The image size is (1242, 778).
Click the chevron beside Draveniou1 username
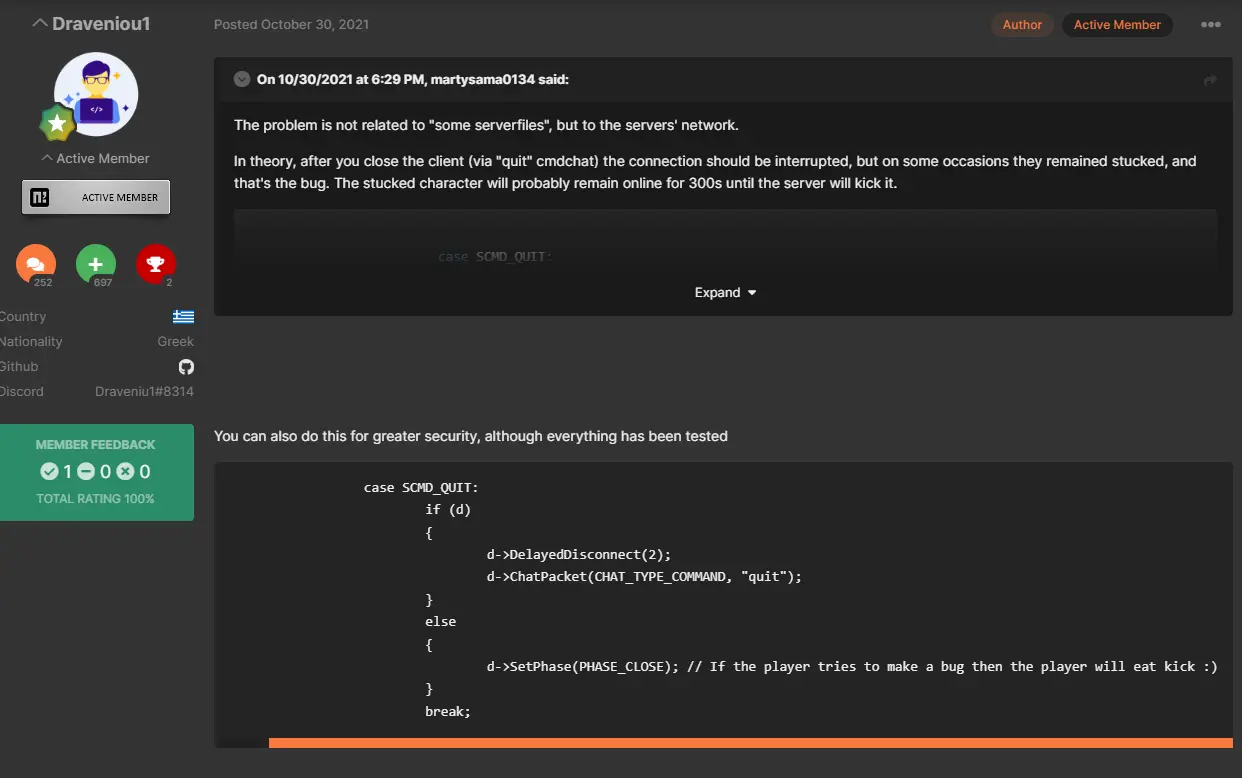tap(39, 23)
